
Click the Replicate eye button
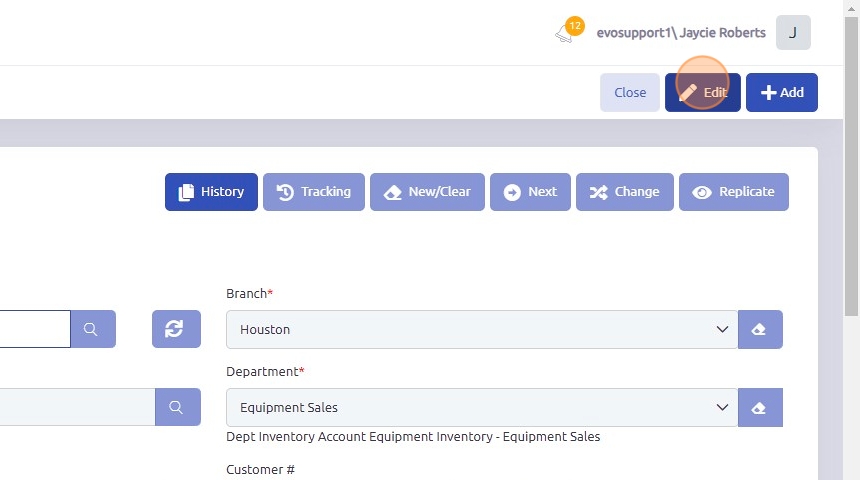734,192
